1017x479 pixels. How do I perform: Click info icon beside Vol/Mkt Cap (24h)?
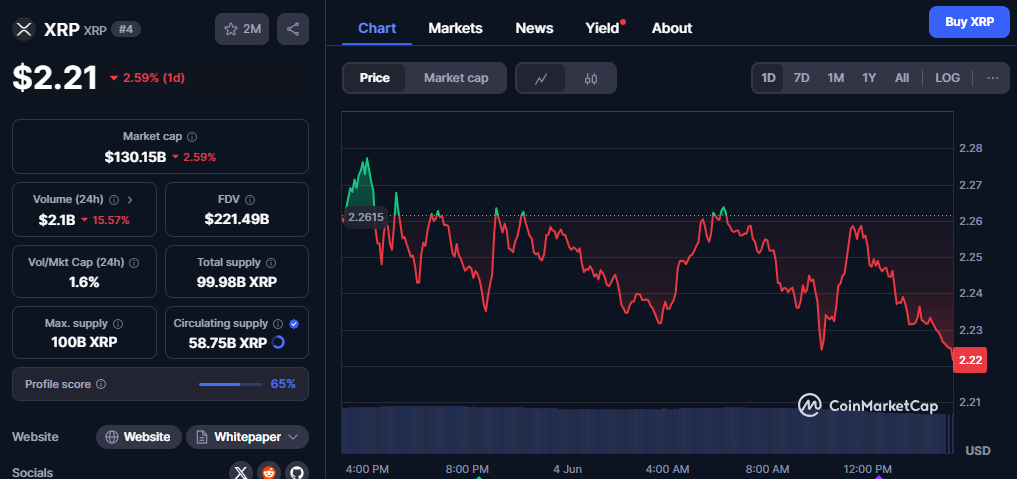(x=134, y=263)
